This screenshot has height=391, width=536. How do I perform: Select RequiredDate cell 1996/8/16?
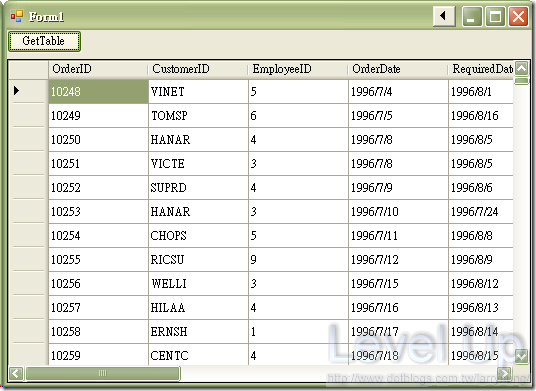click(x=481, y=116)
